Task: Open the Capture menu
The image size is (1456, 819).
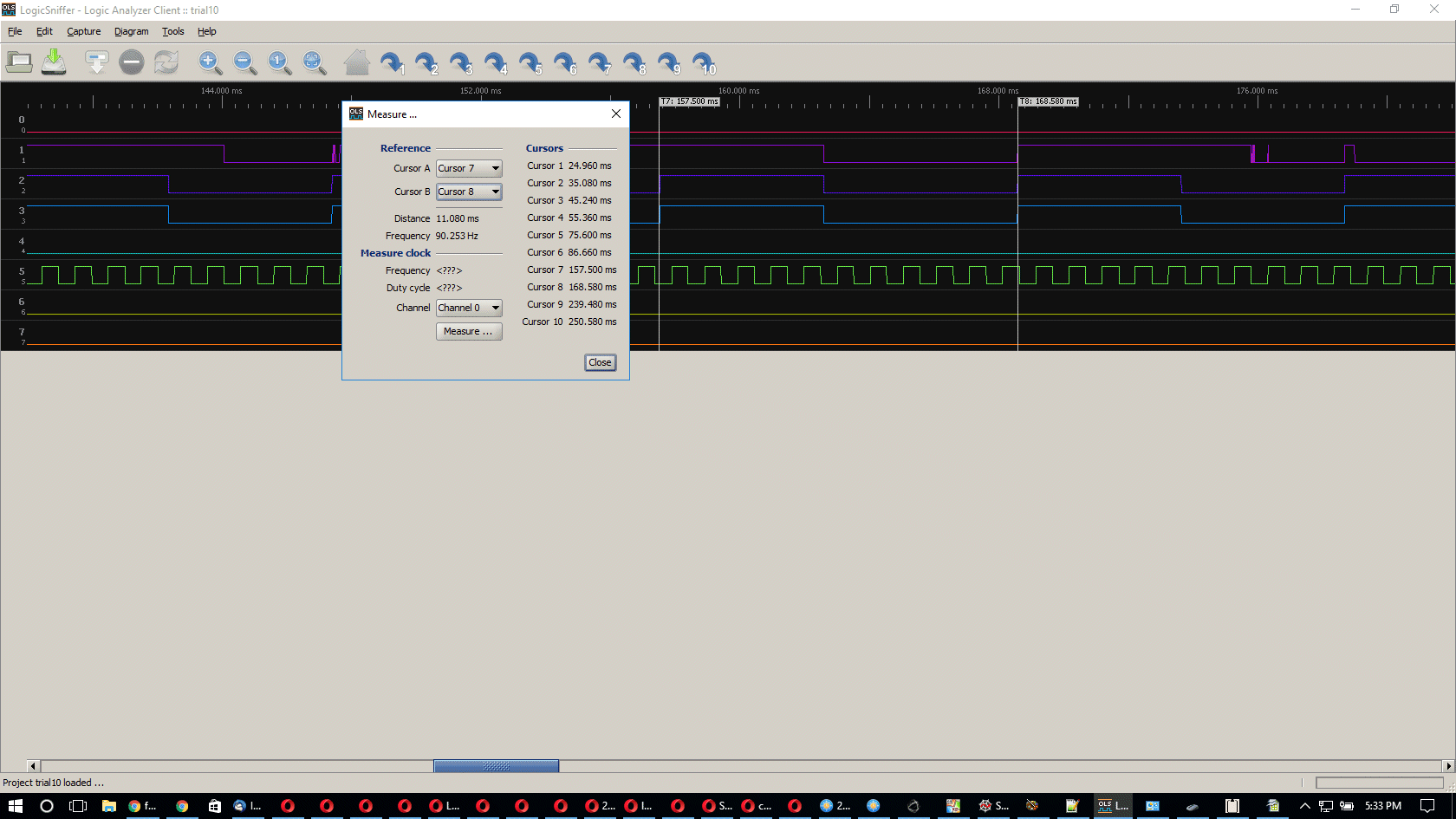Action: (x=83, y=31)
